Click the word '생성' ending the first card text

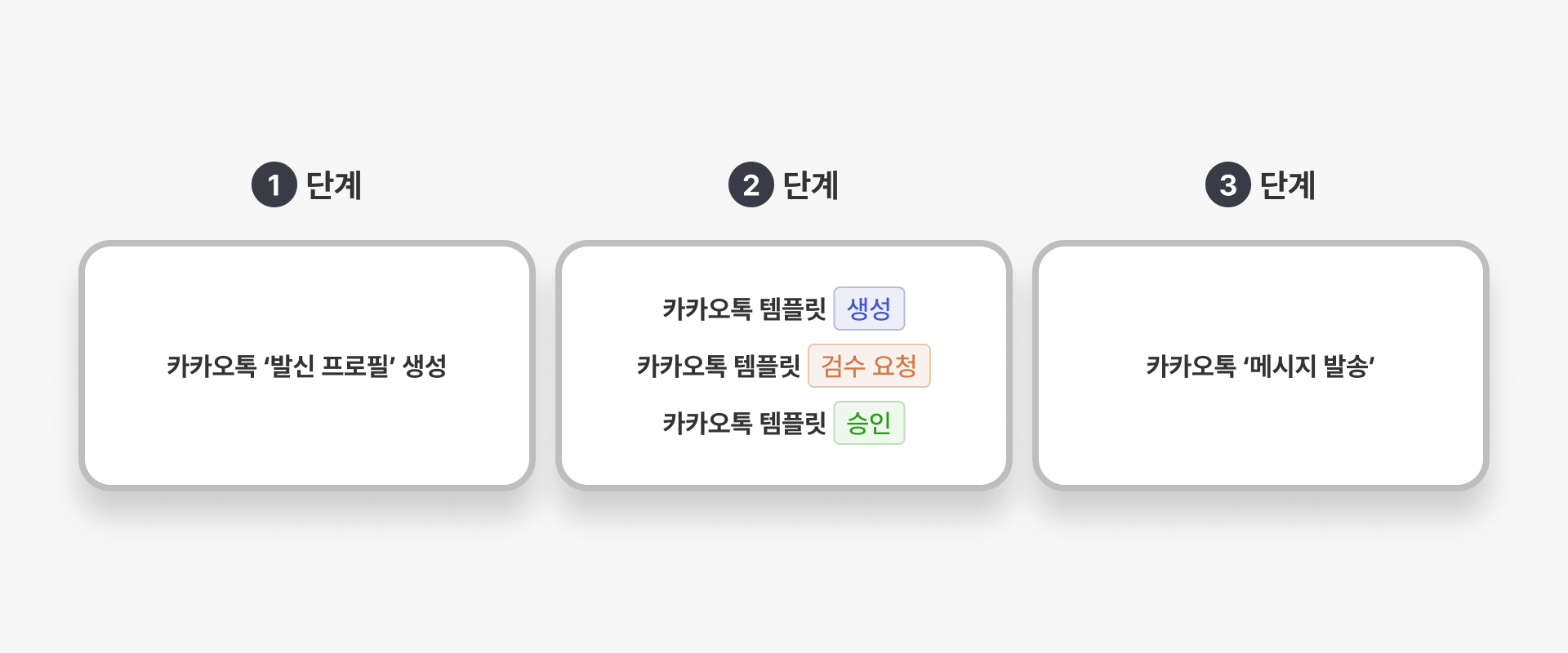425,366
